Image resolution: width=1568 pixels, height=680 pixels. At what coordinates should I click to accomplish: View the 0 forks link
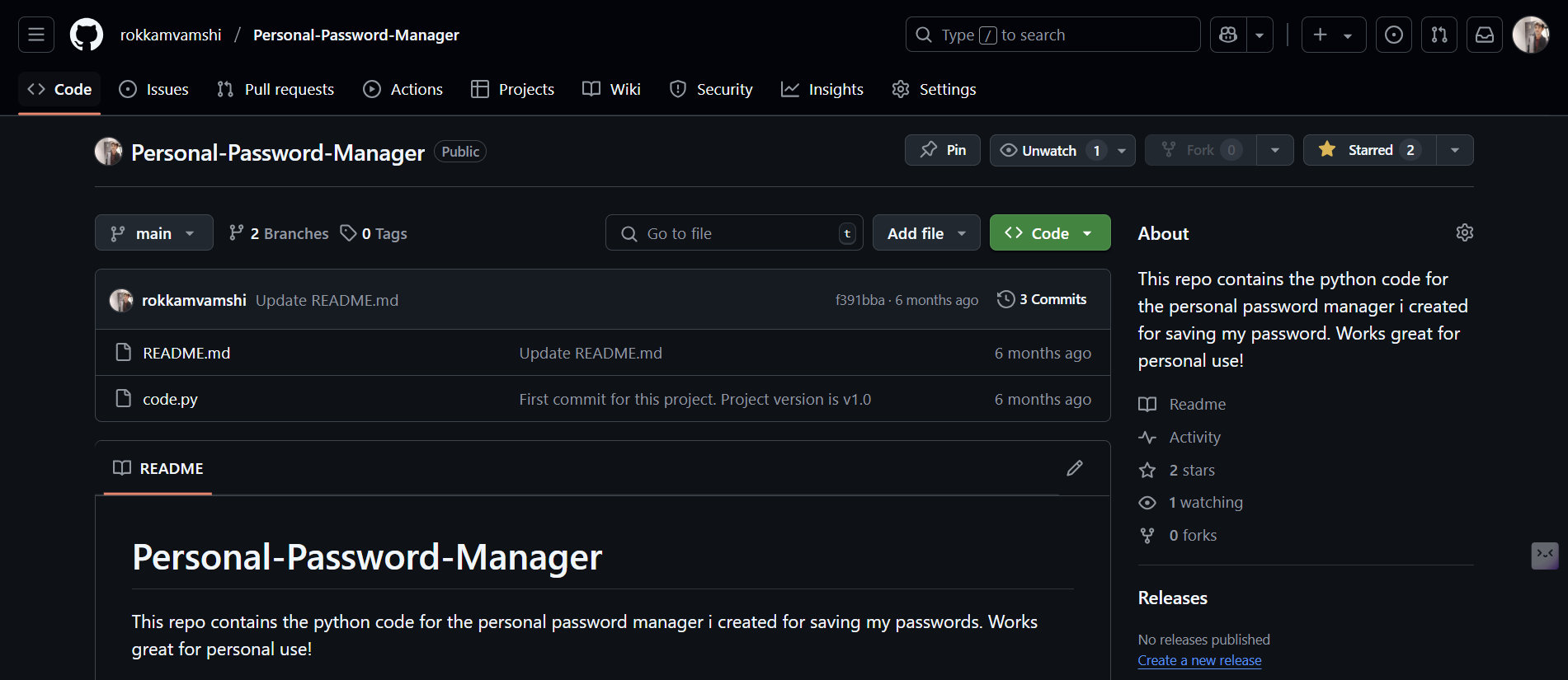coord(1178,535)
